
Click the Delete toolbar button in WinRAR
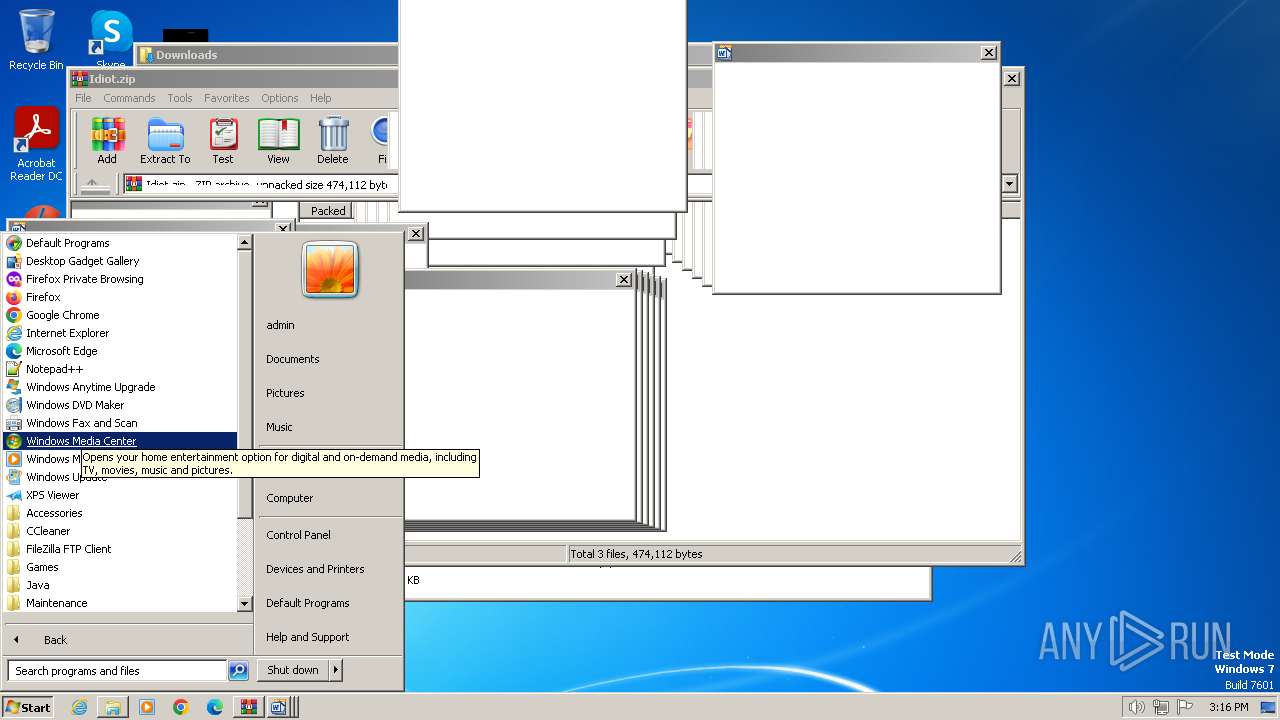333,141
